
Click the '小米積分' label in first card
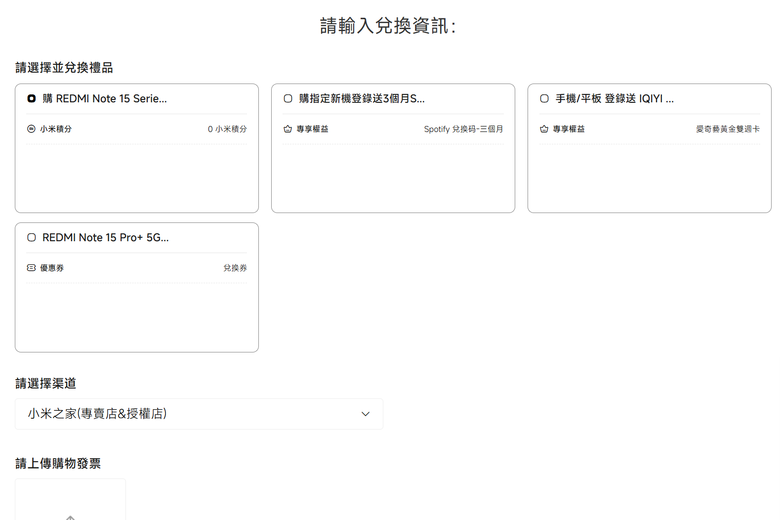pyautogui.click(x=56, y=129)
